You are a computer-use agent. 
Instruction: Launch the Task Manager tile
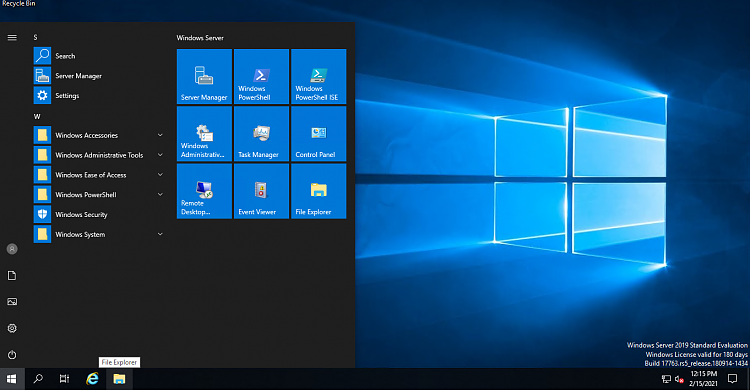(x=262, y=134)
